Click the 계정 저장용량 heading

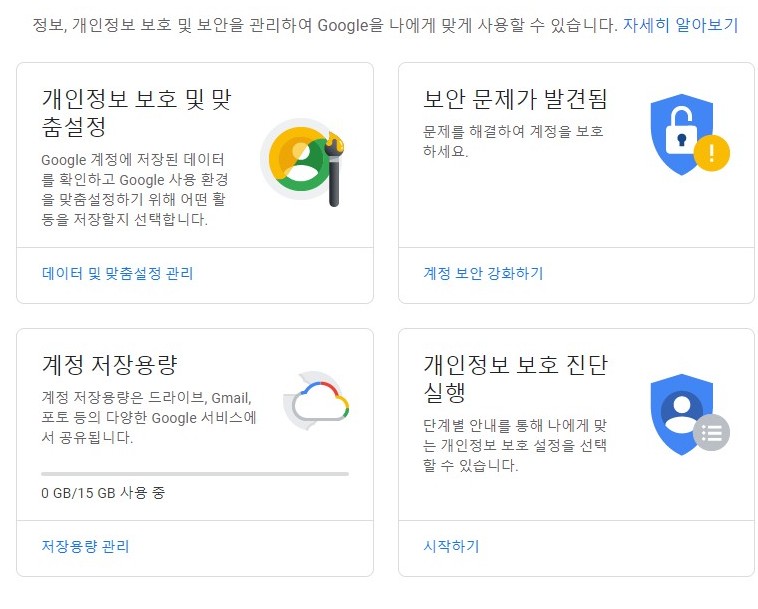pos(110,364)
